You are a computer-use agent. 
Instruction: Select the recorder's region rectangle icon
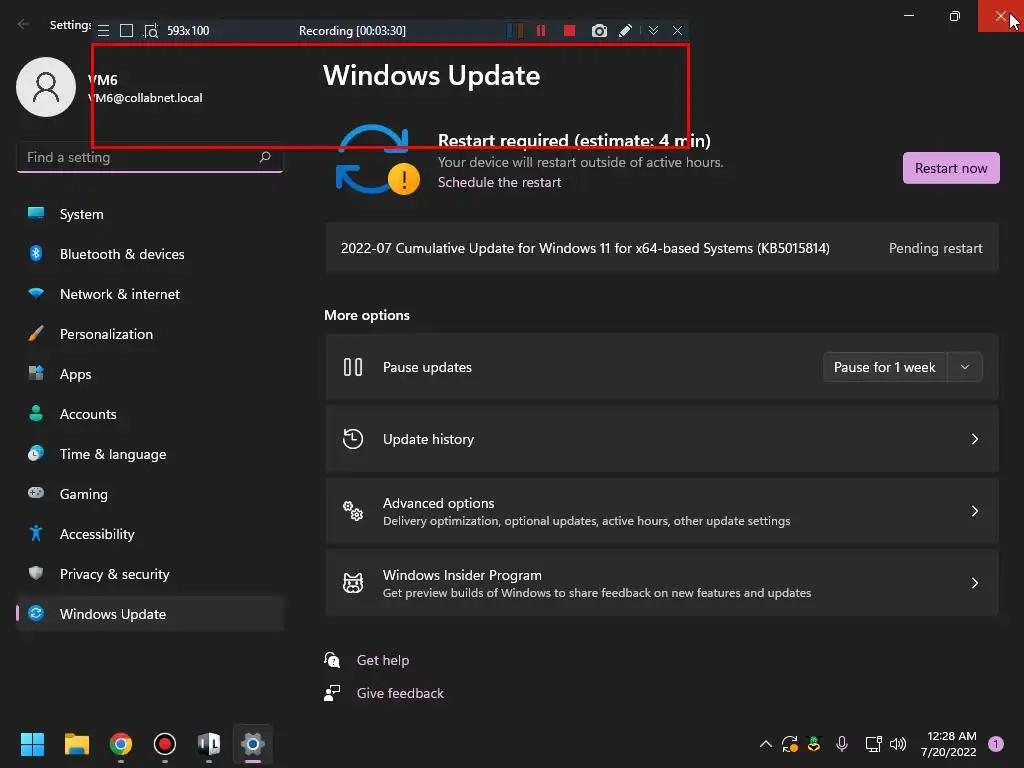tap(127, 31)
